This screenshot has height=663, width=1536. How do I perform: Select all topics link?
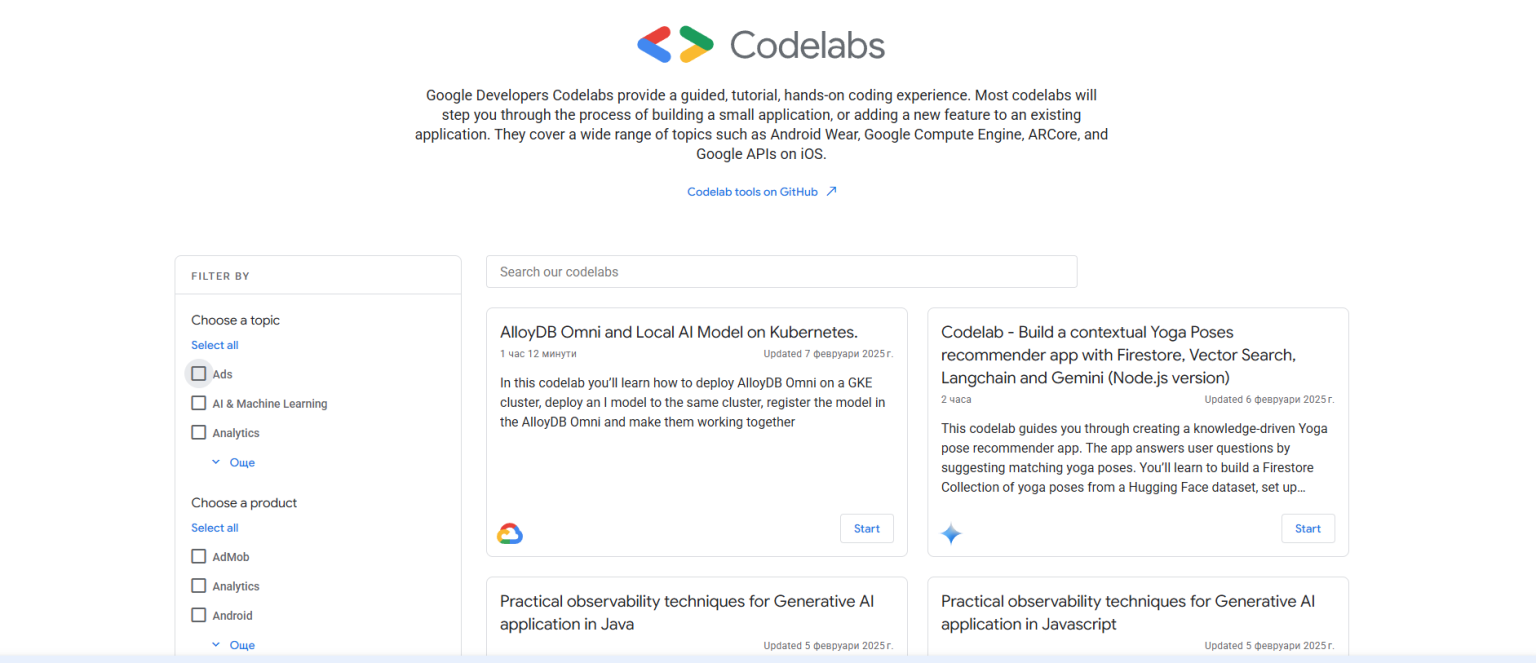point(215,345)
